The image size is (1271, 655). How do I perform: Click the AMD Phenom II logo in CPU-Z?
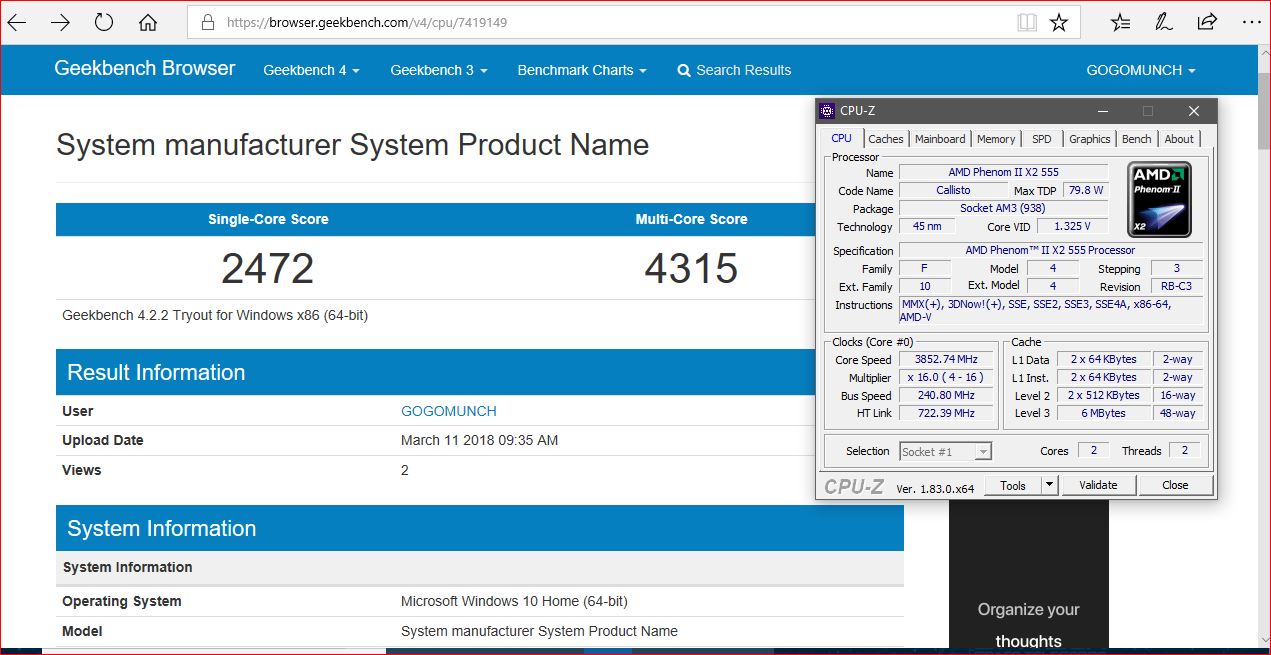point(1161,198)
